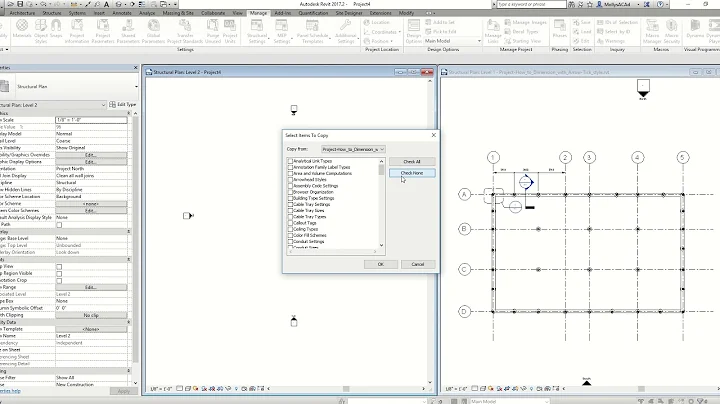Viewport: 720px width, 404px height.
Task: Check Area and Volume Computations checkbox
Action: pyautogui.click(x=290, y=174)
